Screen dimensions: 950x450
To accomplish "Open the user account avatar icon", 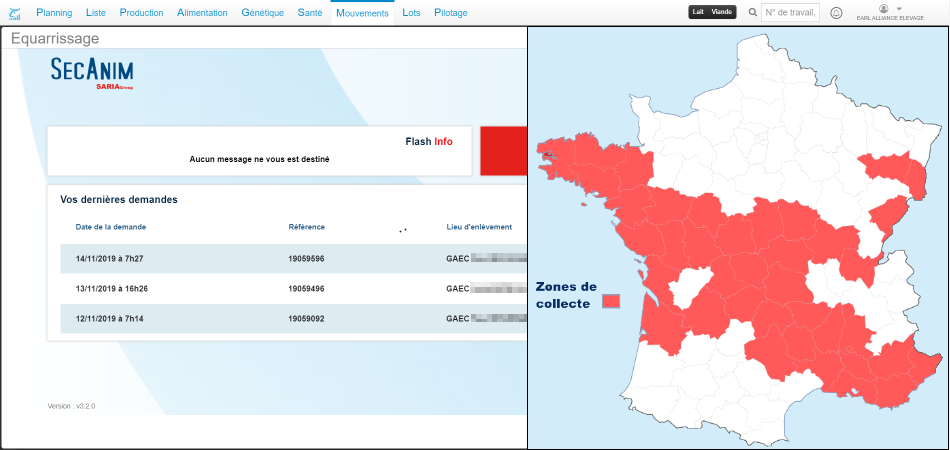I will click(x=883, y=8).
